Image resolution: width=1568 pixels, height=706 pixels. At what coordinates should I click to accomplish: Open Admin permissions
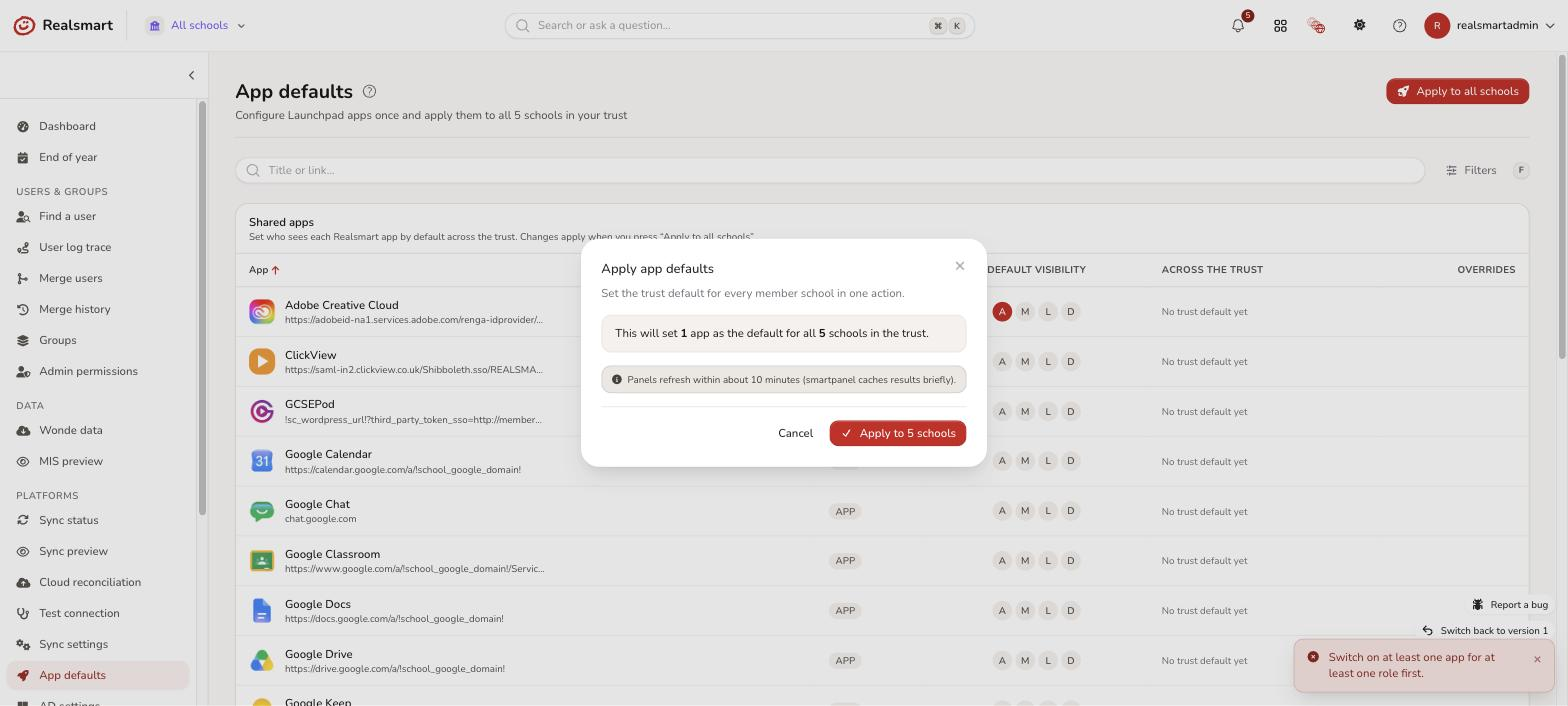97,371
